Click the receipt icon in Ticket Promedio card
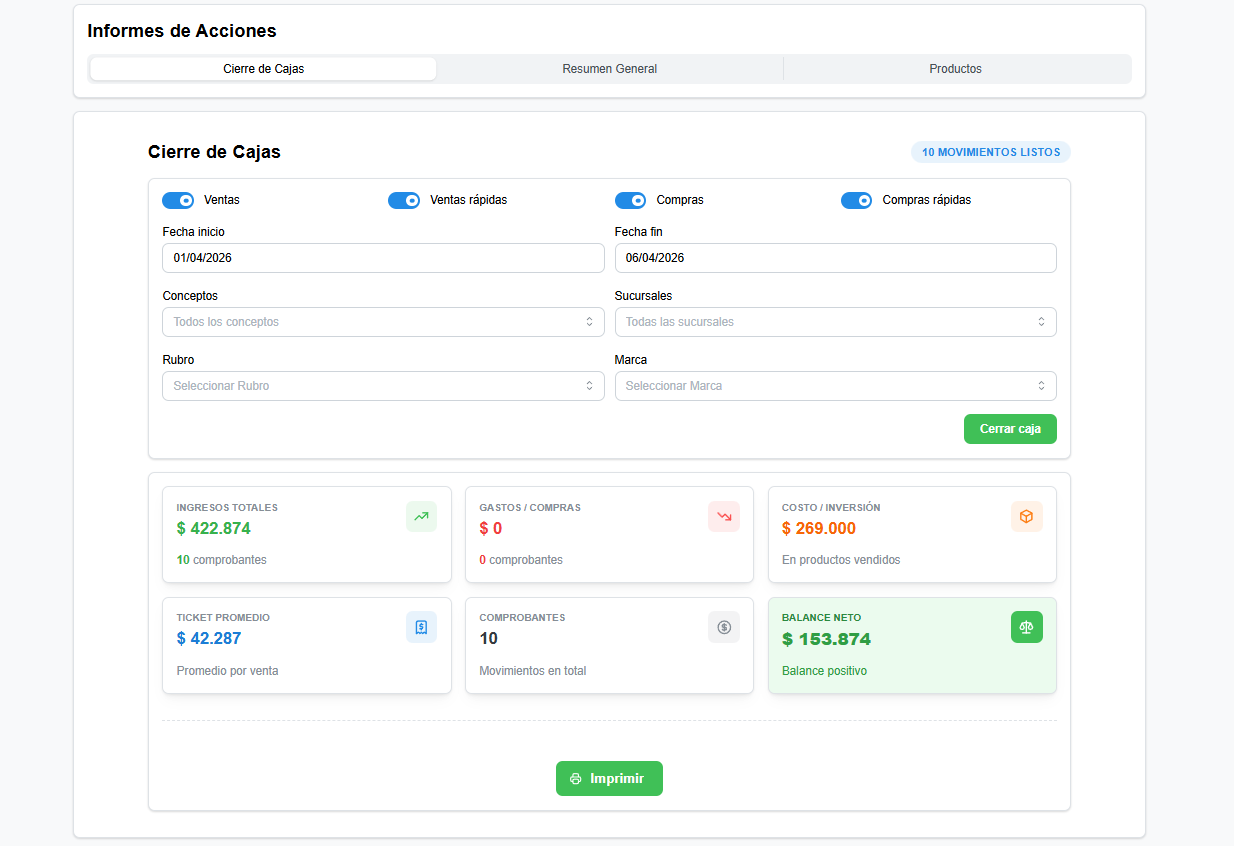The width and height of the screenshot is (1234, 846). pyautogui.click(x=421, y=627)
